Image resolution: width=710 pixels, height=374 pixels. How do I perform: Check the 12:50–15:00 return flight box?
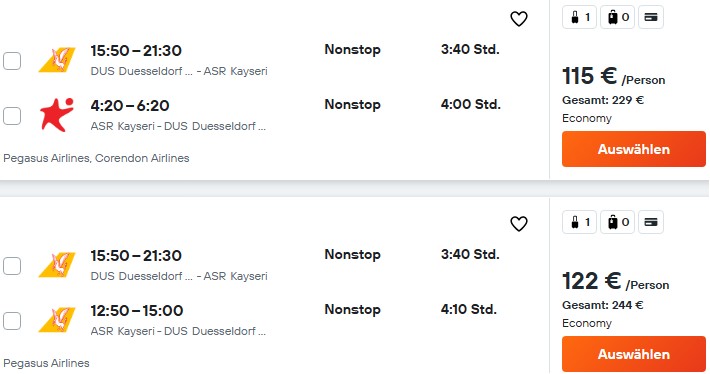pyautogui.click(x=12, y=321)
